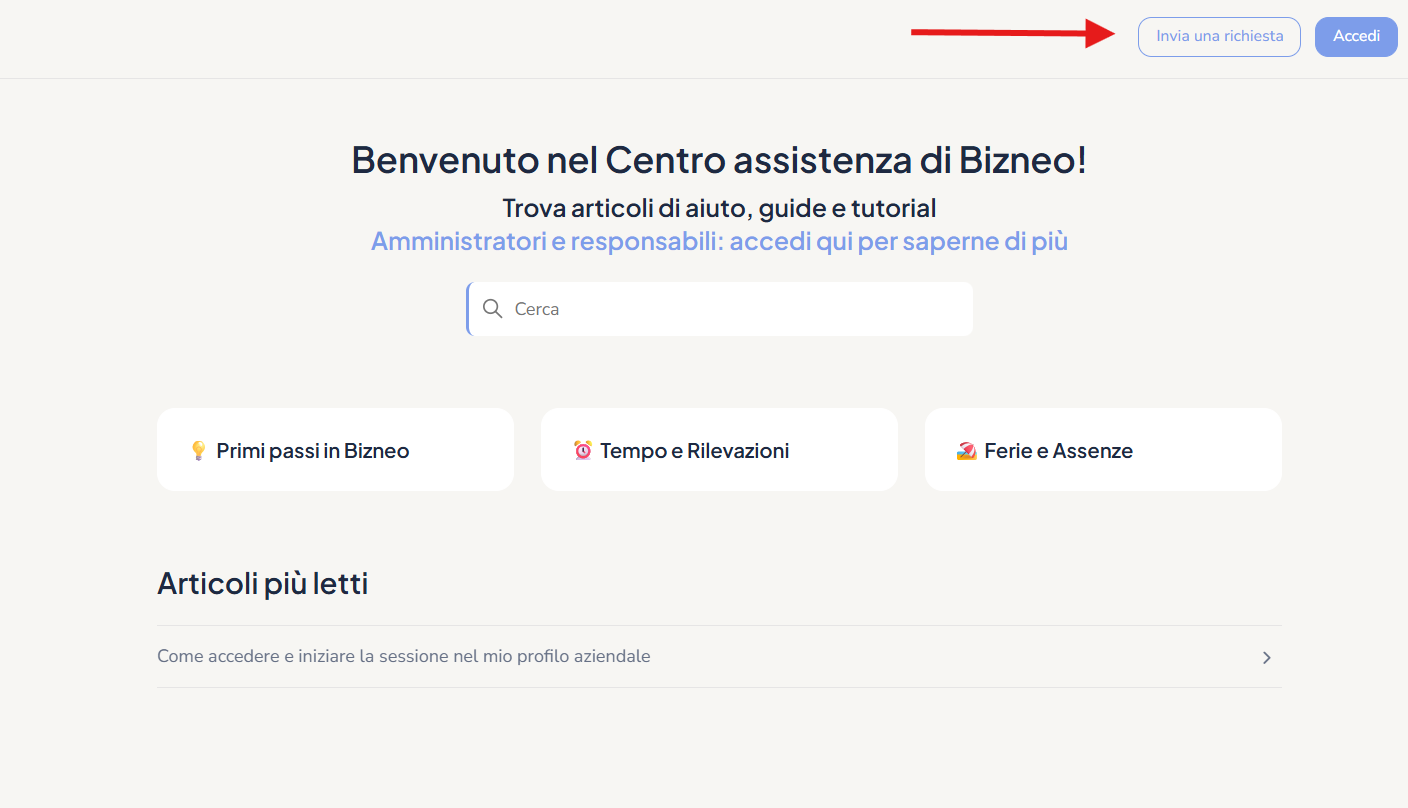This screenshot has height=808, width=1408.
Task: Click the beach umbrella icon
Action: point(966,451)
